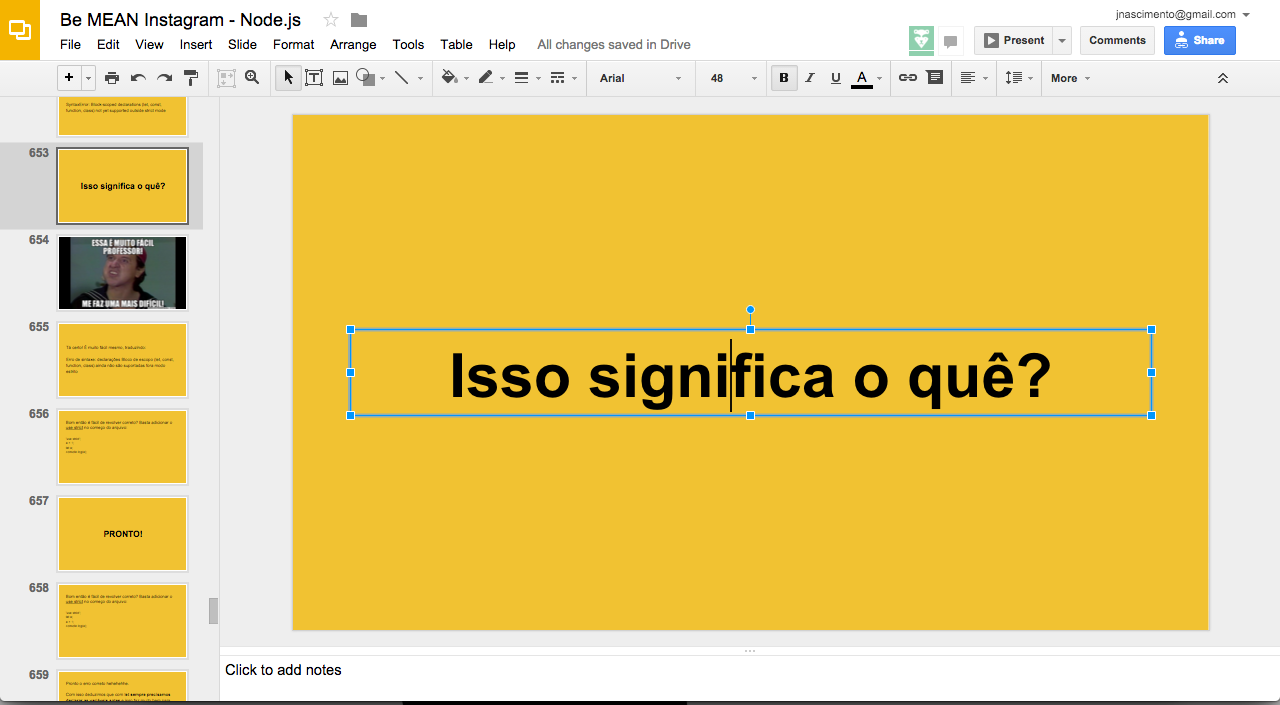This screenshot has width=1280, height=705.
Task: Open the Line dash options
Action: 558,78
